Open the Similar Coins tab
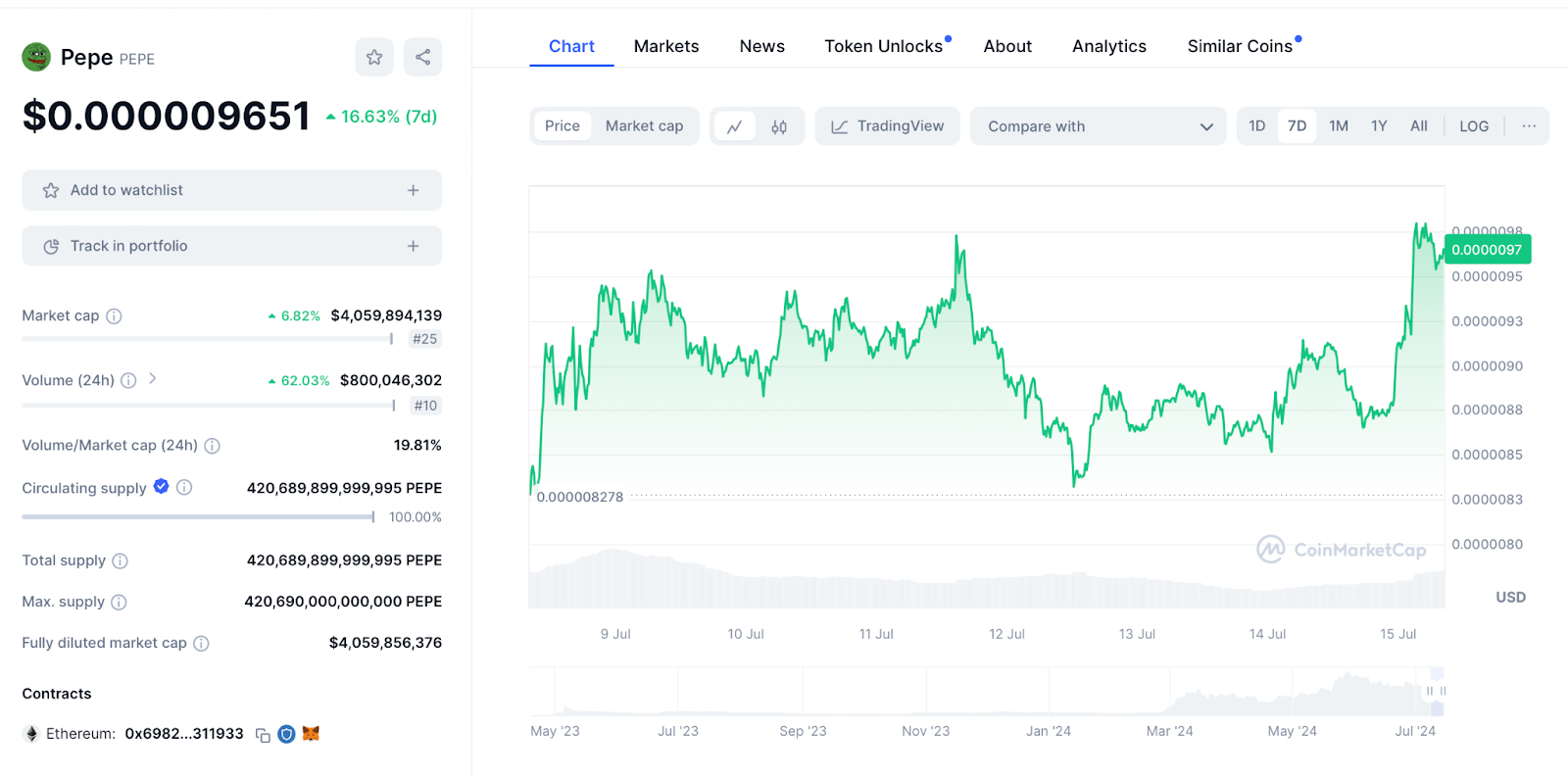Image resolution: width=1568 pixels, height=778 pixels. [1240, 46]
